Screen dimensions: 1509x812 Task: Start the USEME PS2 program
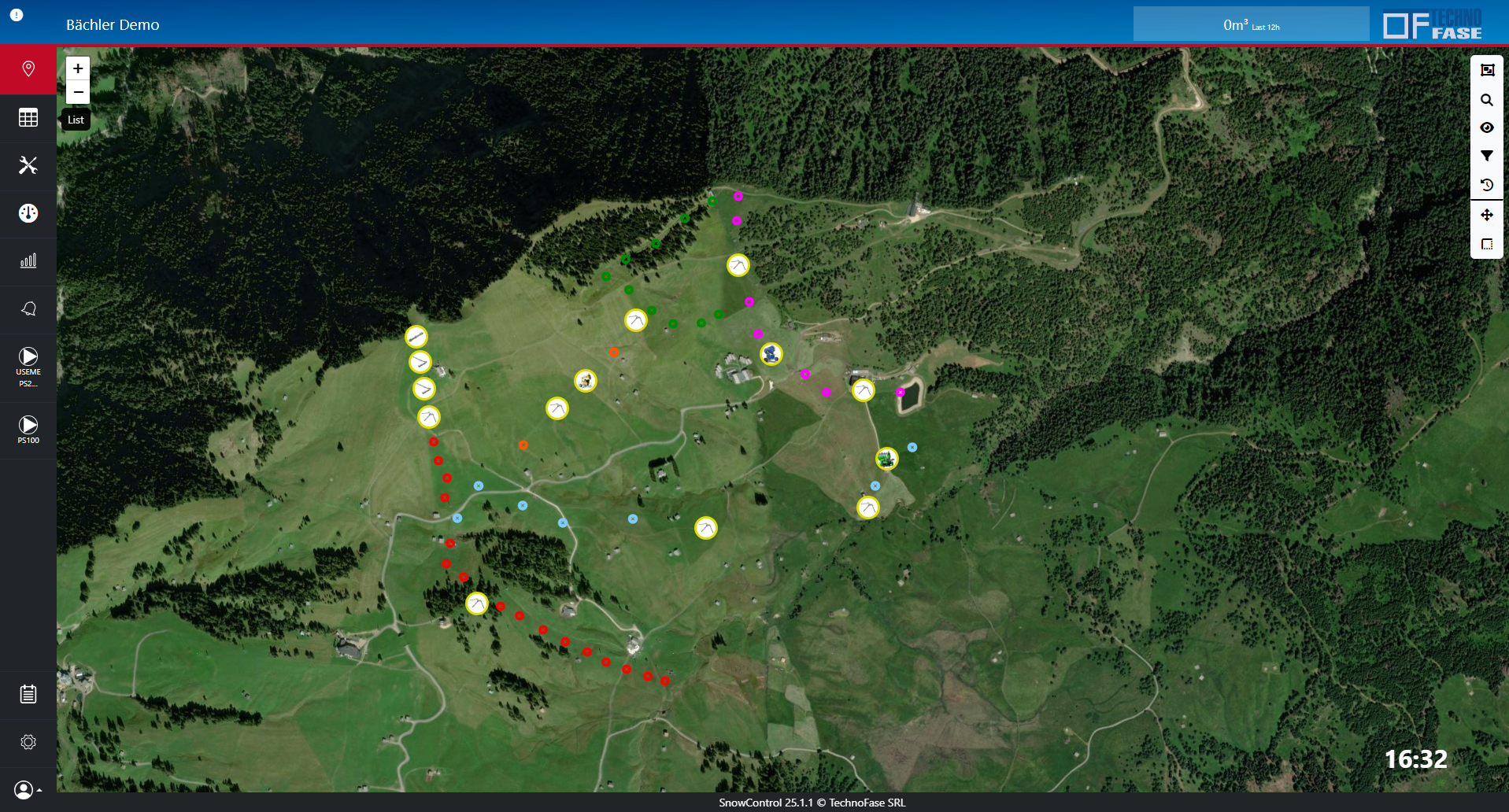click(28, 366)
